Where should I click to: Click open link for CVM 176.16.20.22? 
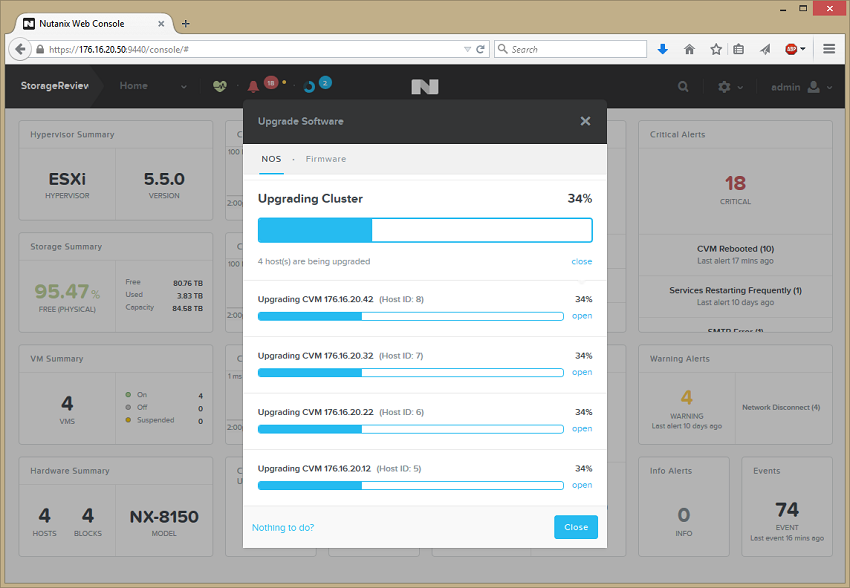click(582, 429)
